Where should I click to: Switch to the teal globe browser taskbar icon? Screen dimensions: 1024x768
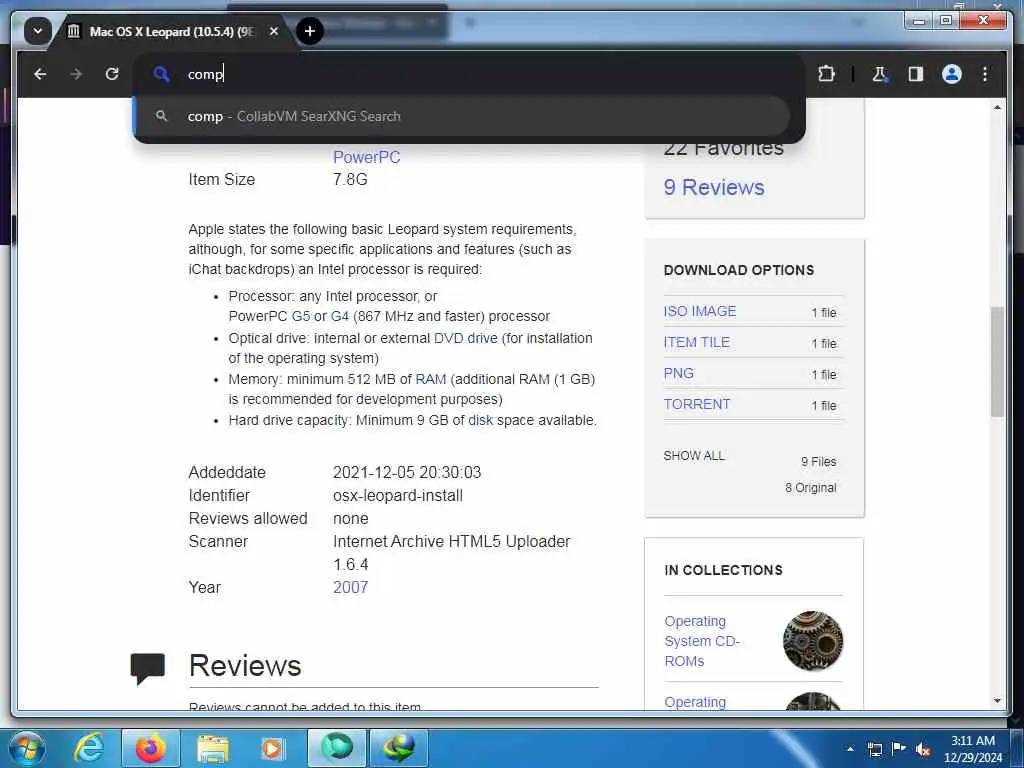337,748
